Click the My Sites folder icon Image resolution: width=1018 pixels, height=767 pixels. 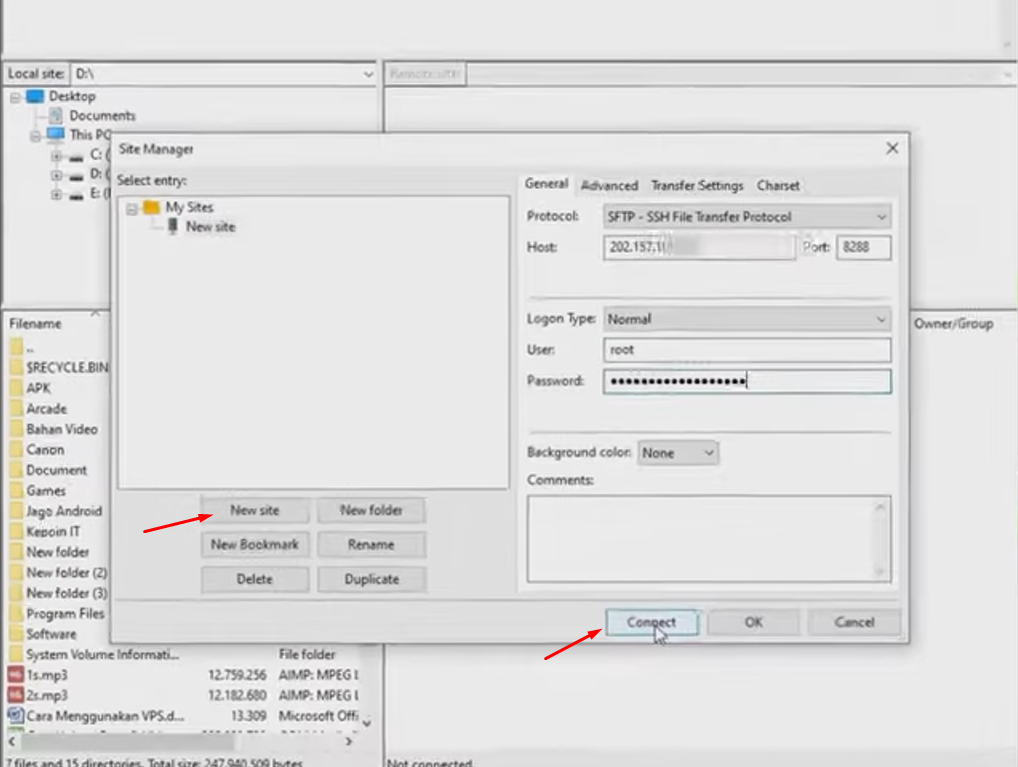151,207
